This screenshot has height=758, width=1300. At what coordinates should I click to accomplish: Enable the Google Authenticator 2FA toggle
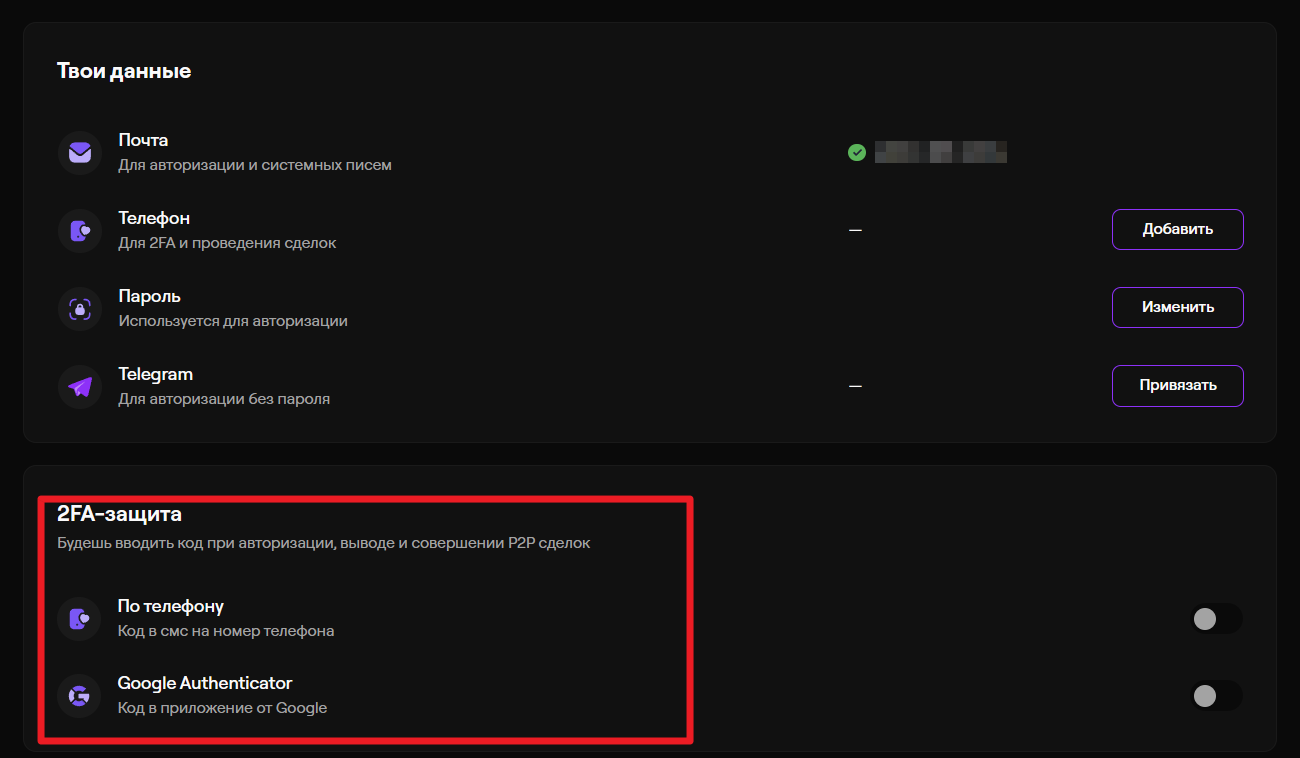tap(1216, 696)
